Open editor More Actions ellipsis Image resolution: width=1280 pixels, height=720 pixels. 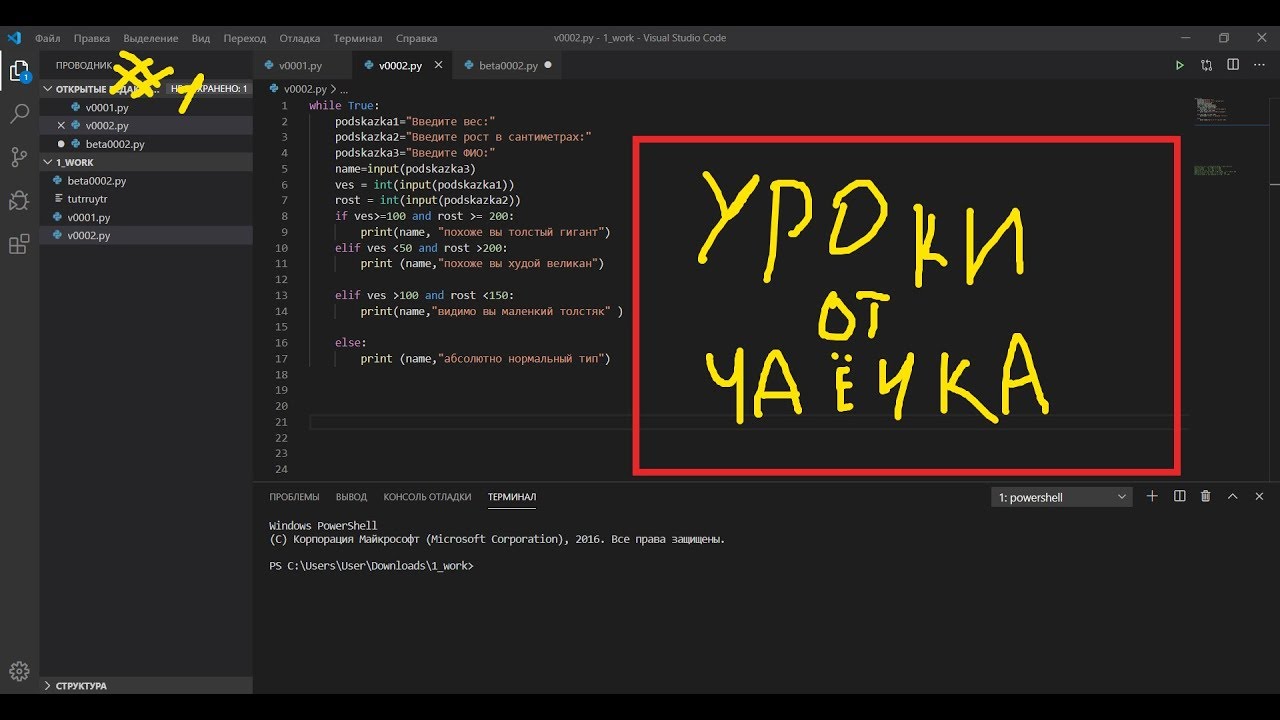[1259, 65]
